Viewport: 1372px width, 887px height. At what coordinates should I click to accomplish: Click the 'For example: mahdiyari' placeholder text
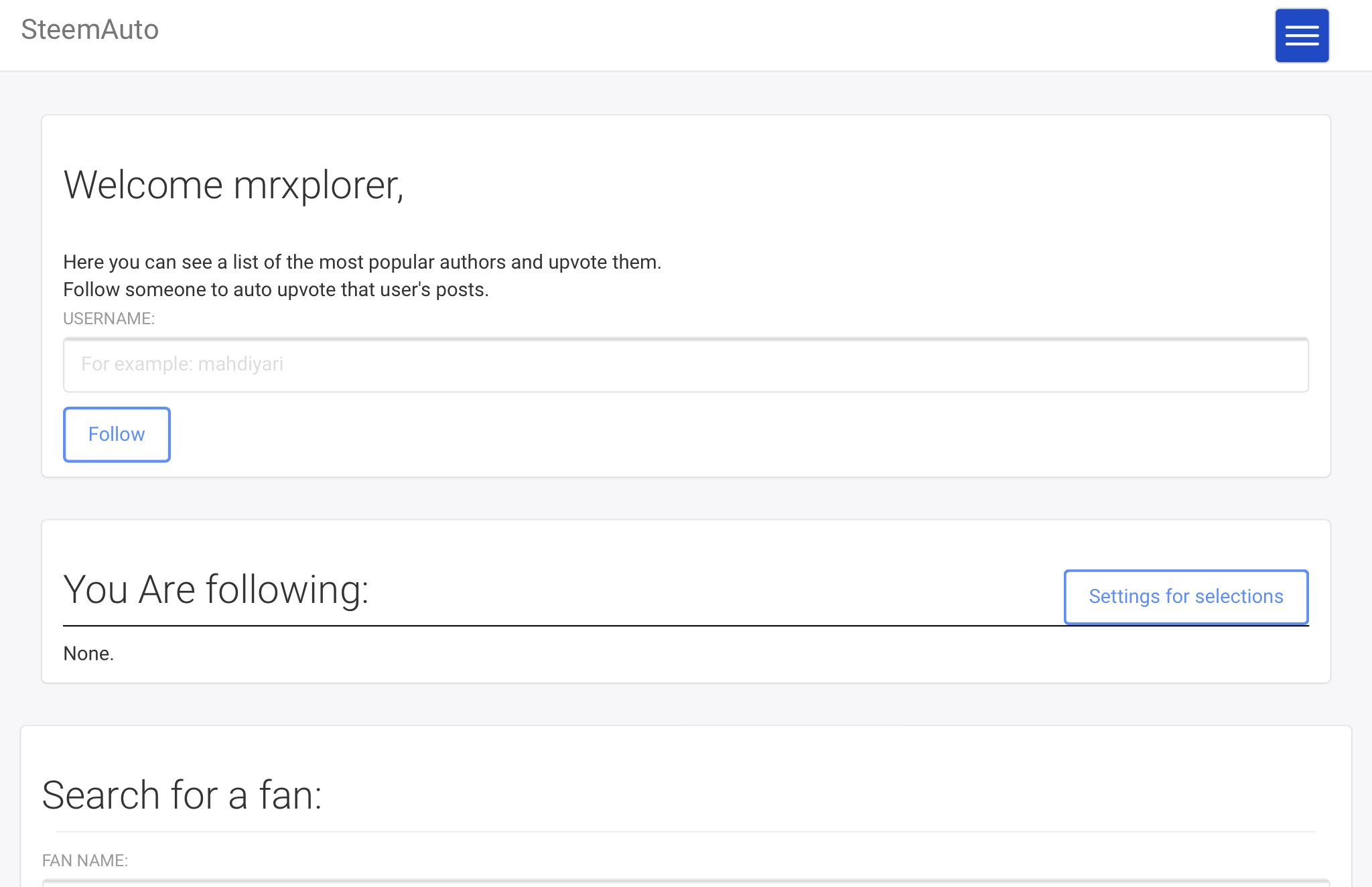click(182, 364)
